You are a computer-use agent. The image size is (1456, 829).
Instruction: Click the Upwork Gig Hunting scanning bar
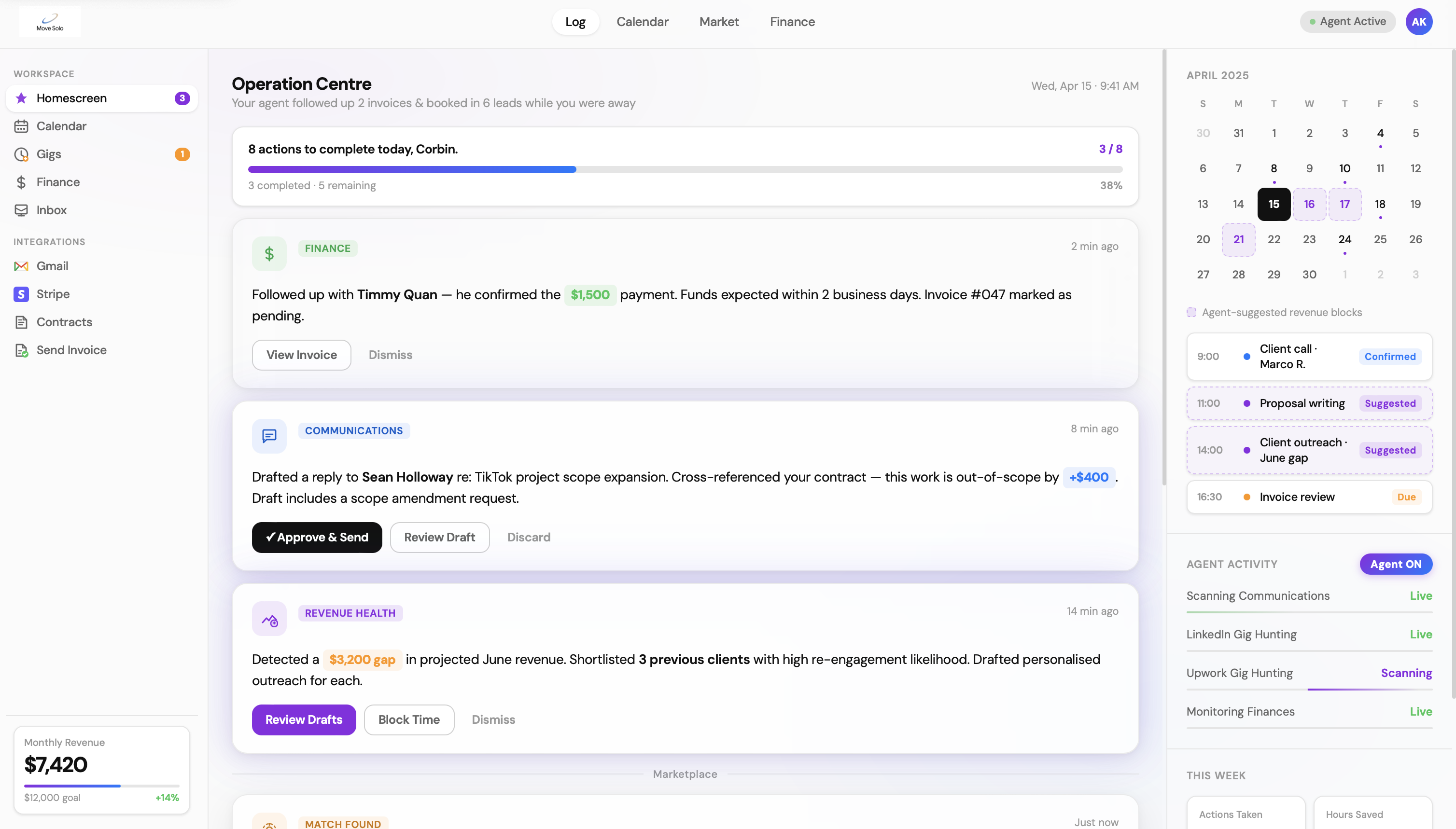click(1309, 689)
